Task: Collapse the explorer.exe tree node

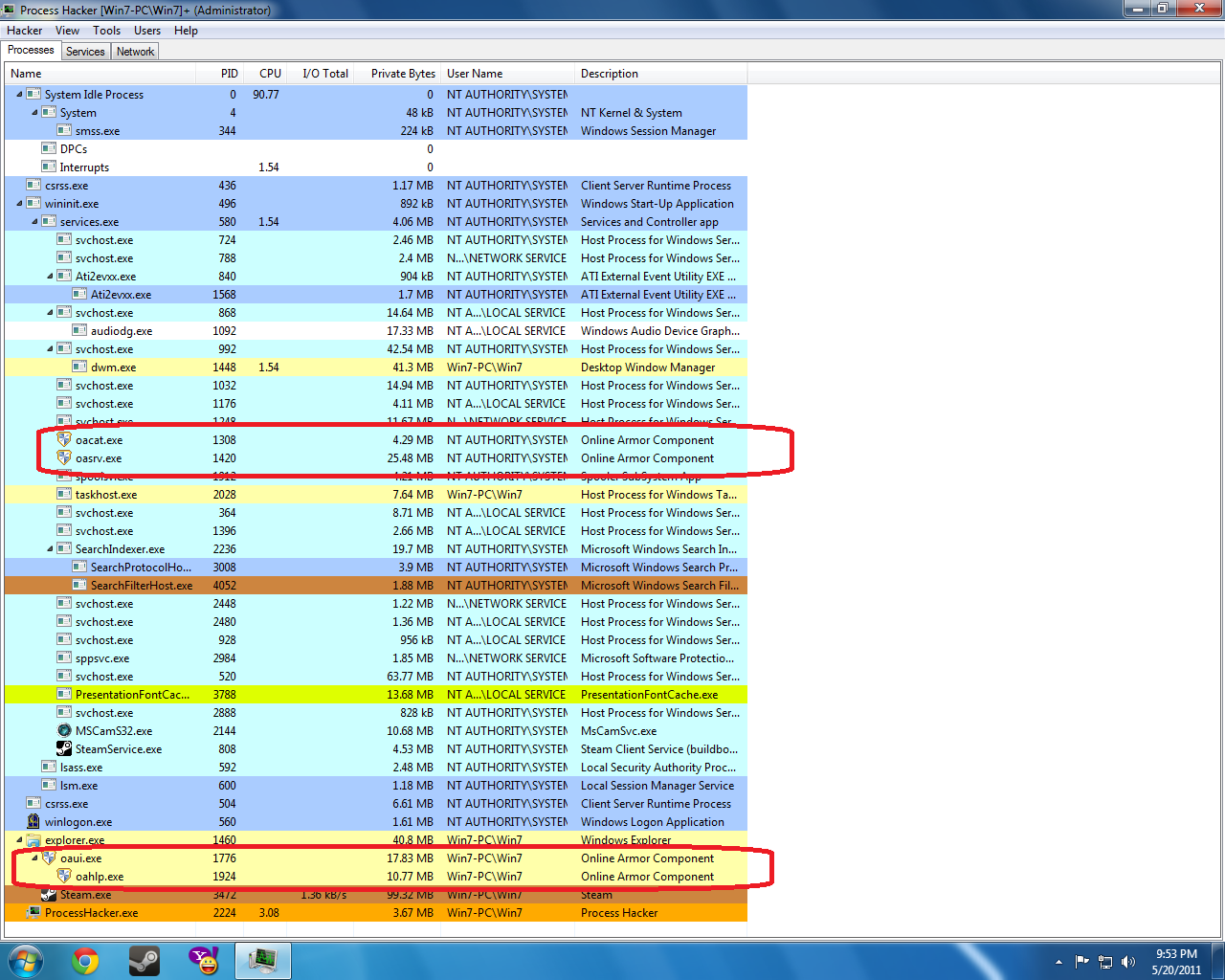Action: click(x=19, y=840)
